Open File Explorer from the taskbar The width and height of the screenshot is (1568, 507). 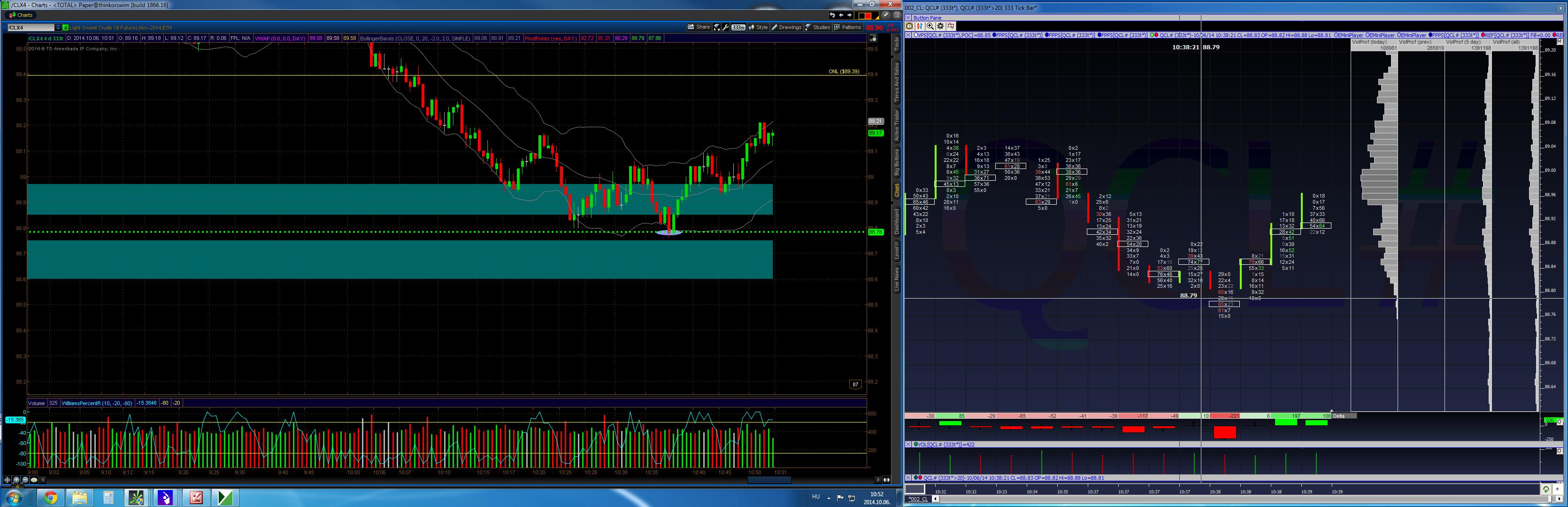click(x=80, y=498)
